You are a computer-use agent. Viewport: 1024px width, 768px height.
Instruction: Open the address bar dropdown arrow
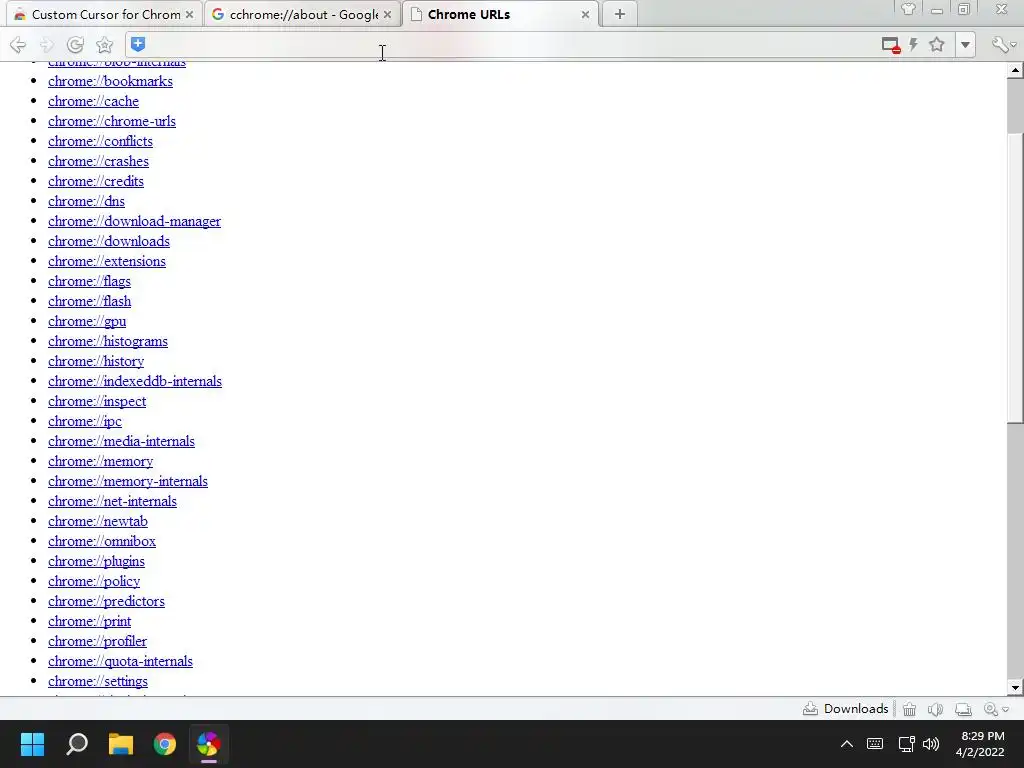[965, 45]
